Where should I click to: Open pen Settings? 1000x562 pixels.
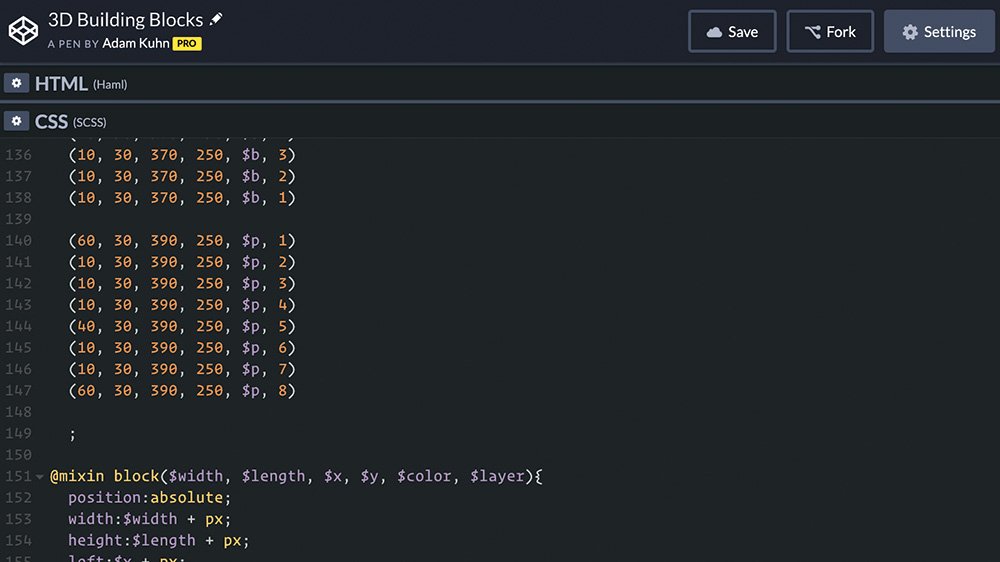coord(939,31)
